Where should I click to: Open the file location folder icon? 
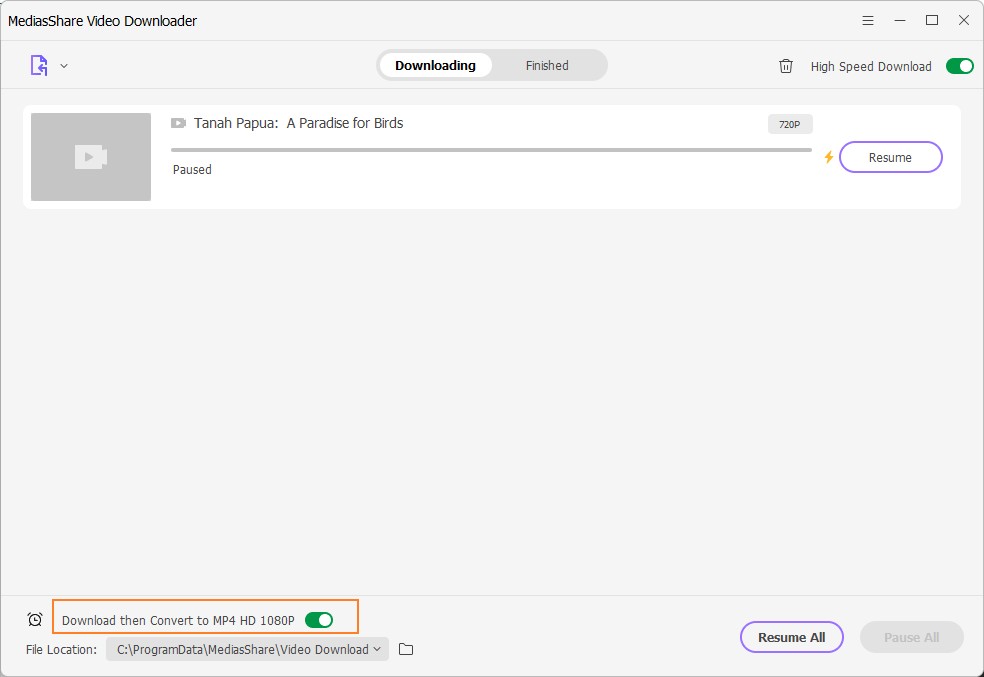tap(406, 649)
